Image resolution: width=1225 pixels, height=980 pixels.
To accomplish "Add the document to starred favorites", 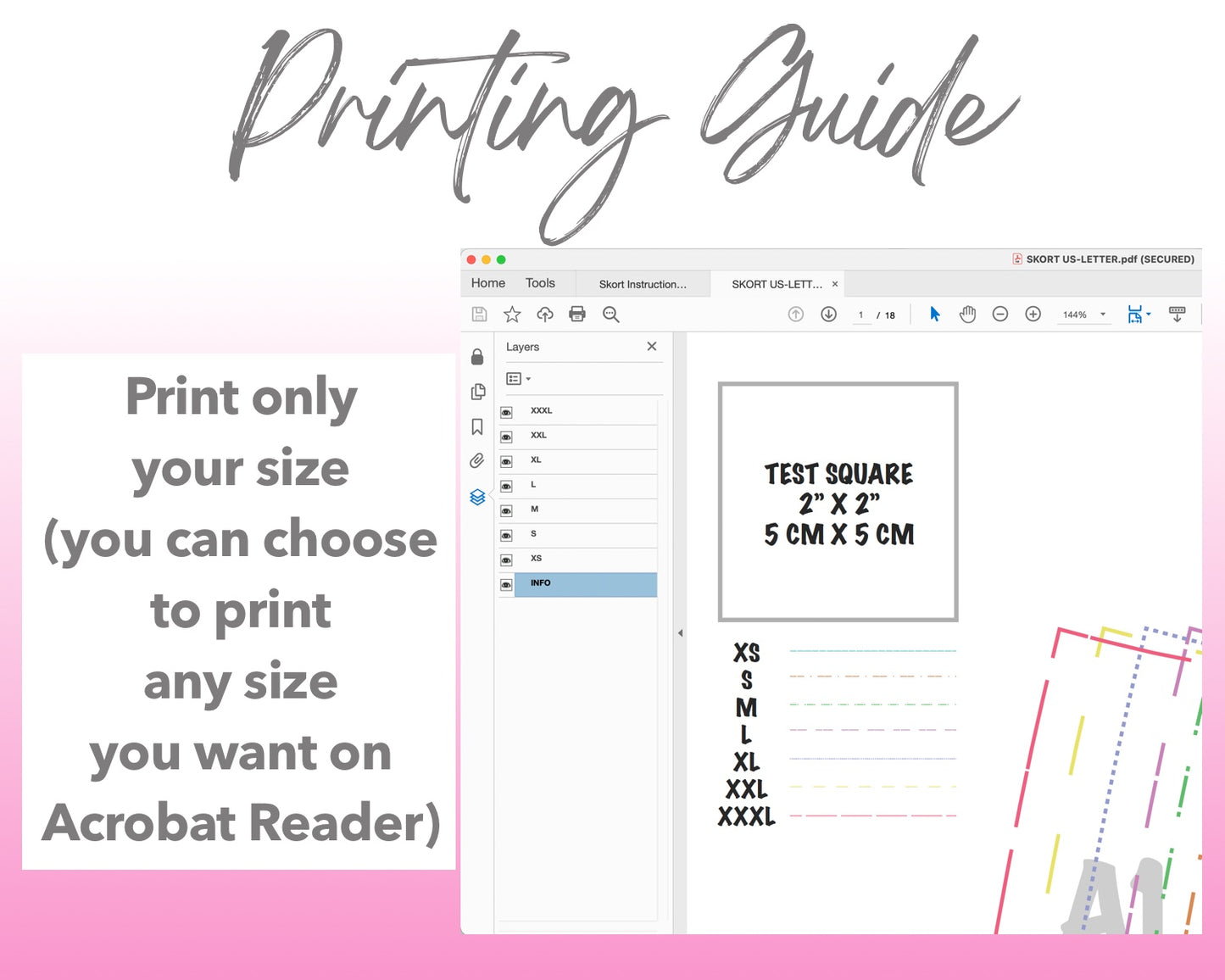I will (512, 315).
